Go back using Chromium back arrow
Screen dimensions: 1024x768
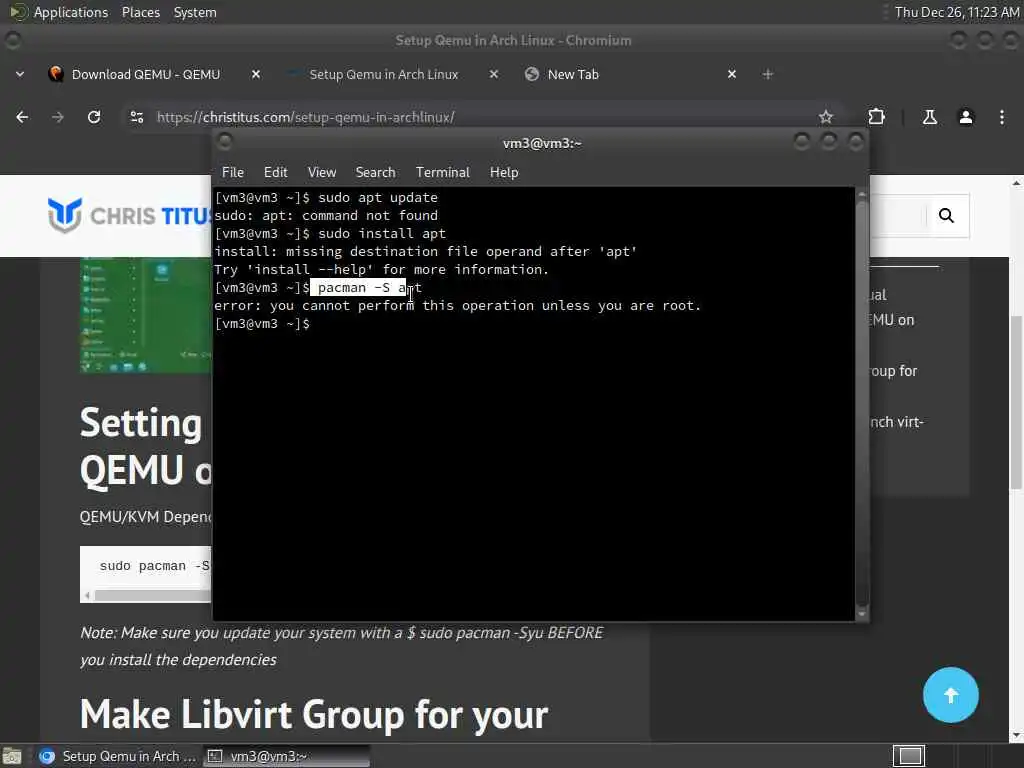[22, 117]
